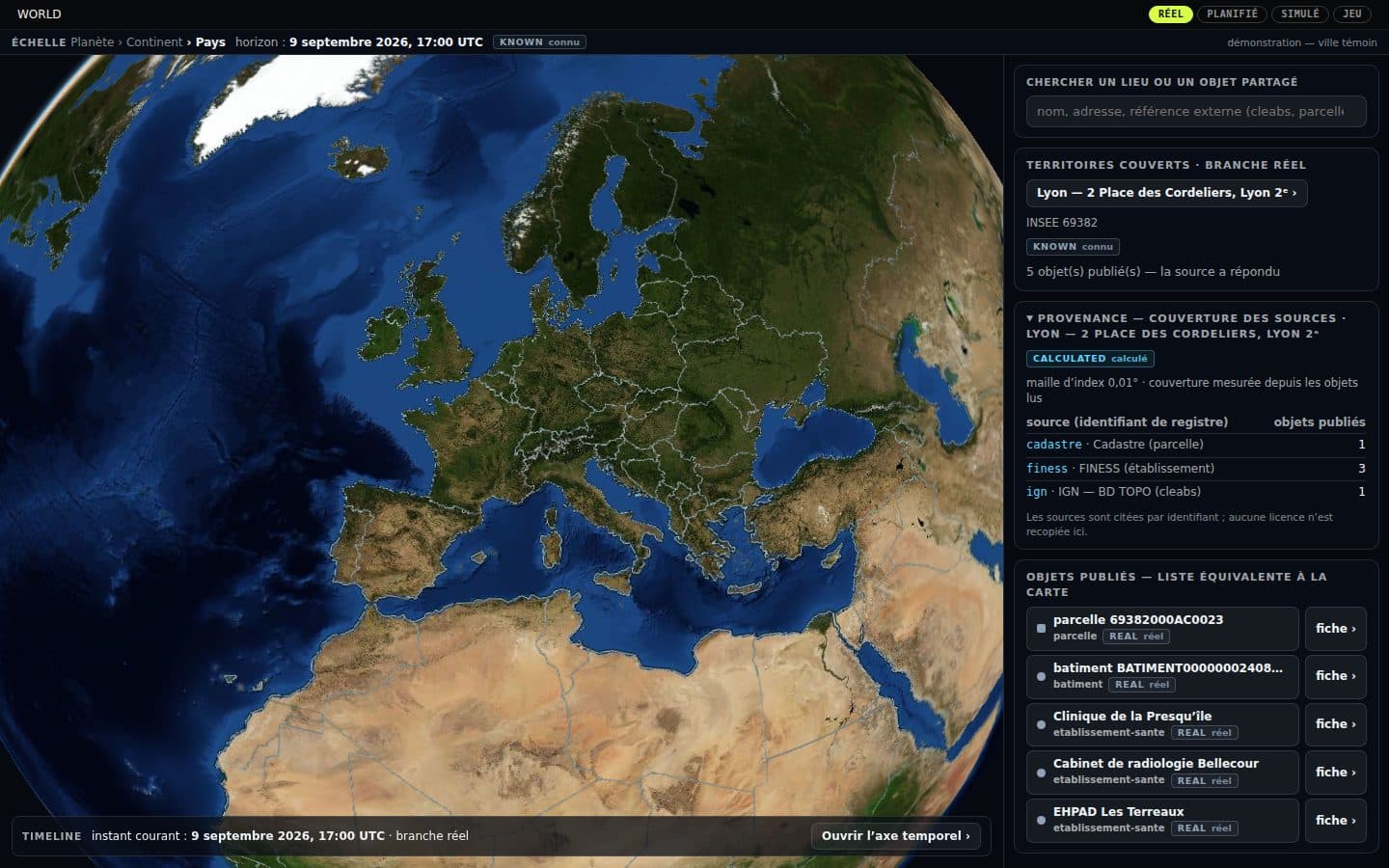Click the WORLD title in the top bar
The image size is (1389, 868).
39,14
